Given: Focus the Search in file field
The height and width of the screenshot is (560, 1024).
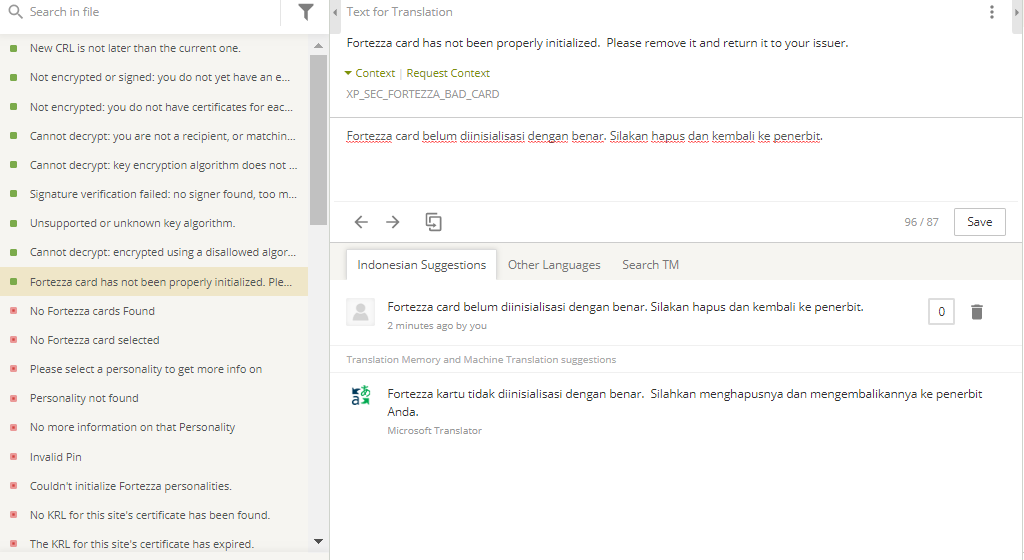Looking at the screenshot, I should tap(150, 12).
